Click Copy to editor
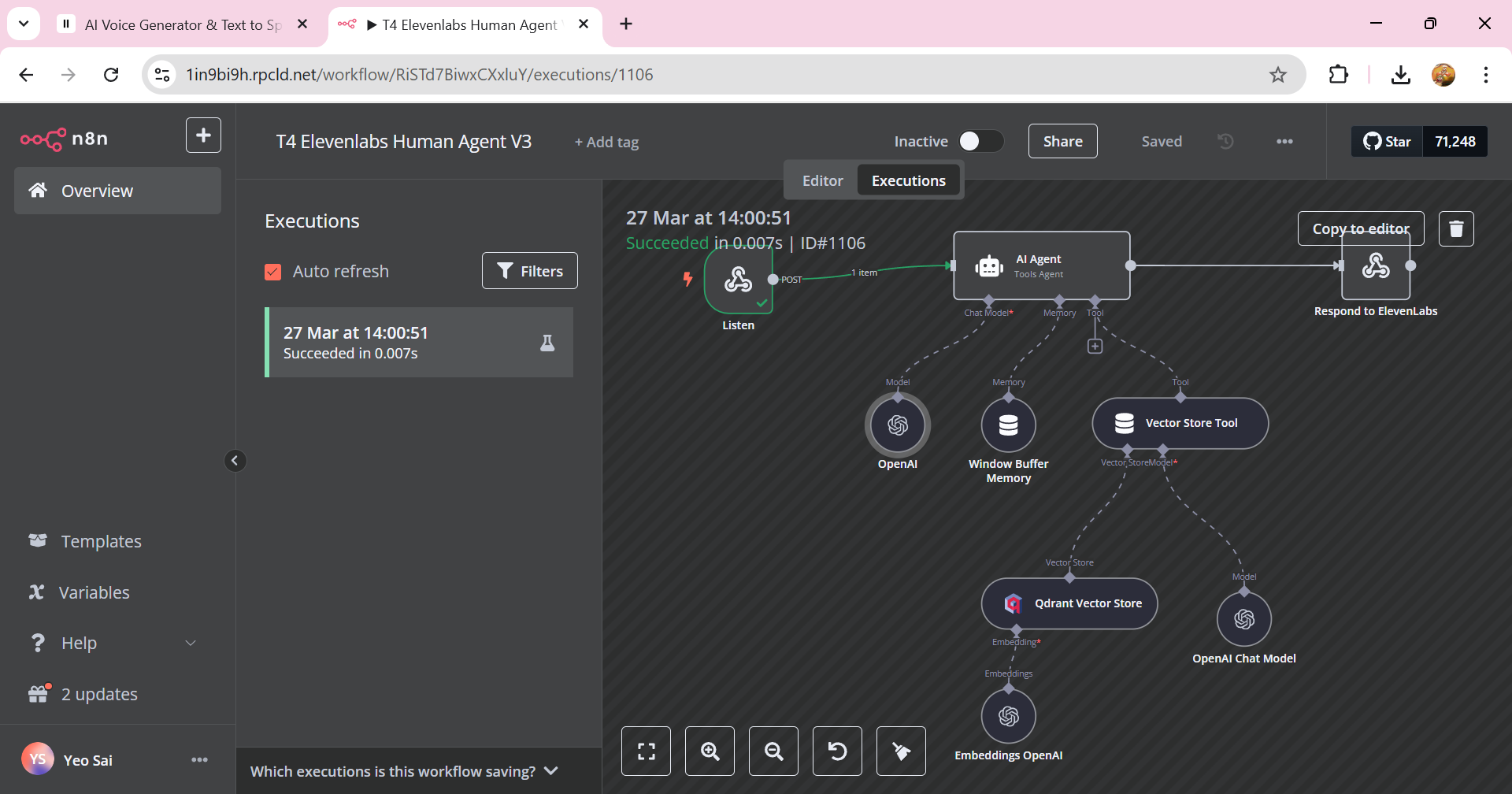The image size is (1512, 794). click(1361, 228)
